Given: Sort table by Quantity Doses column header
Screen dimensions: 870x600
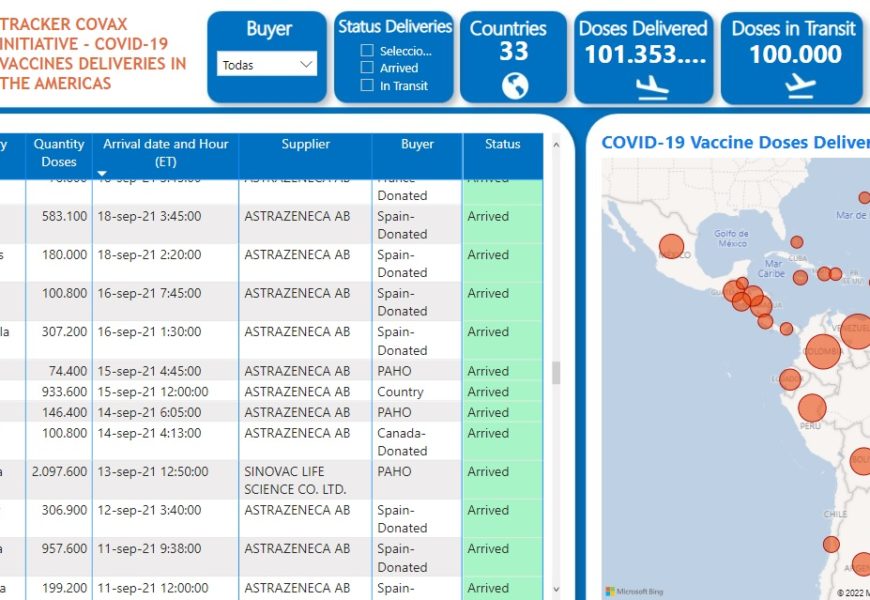Looking at the screenshot, I should click(59, 153).
